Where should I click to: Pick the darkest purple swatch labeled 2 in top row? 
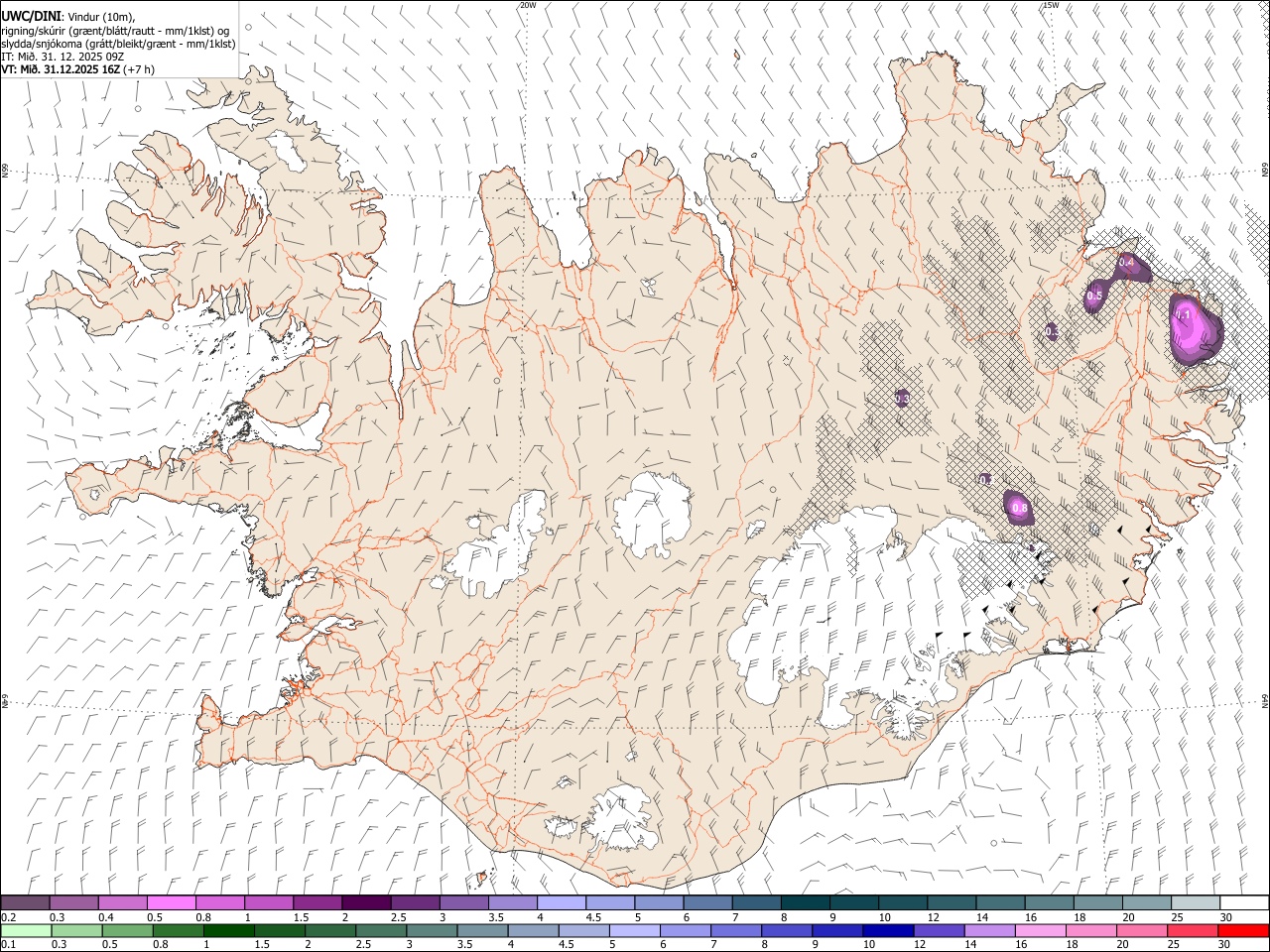366,903
